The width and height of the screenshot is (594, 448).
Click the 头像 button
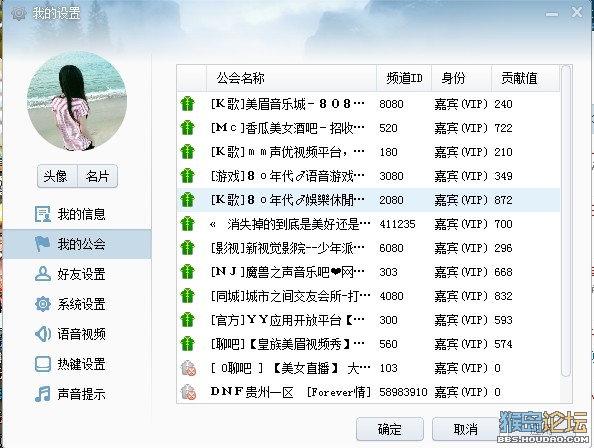click(x=57, y=176)
